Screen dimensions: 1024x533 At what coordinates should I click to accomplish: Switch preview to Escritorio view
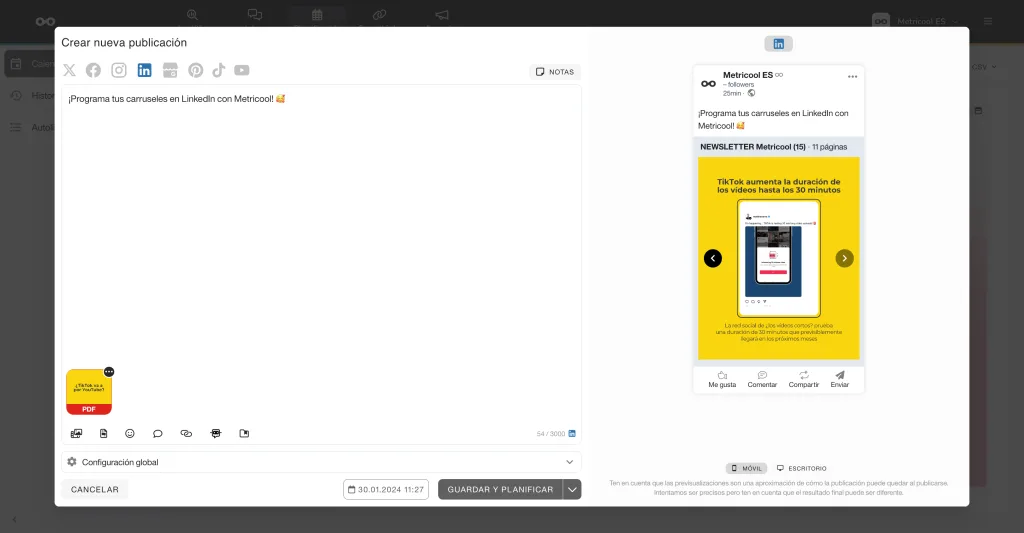pyautogui.click(x=801, y=468)
